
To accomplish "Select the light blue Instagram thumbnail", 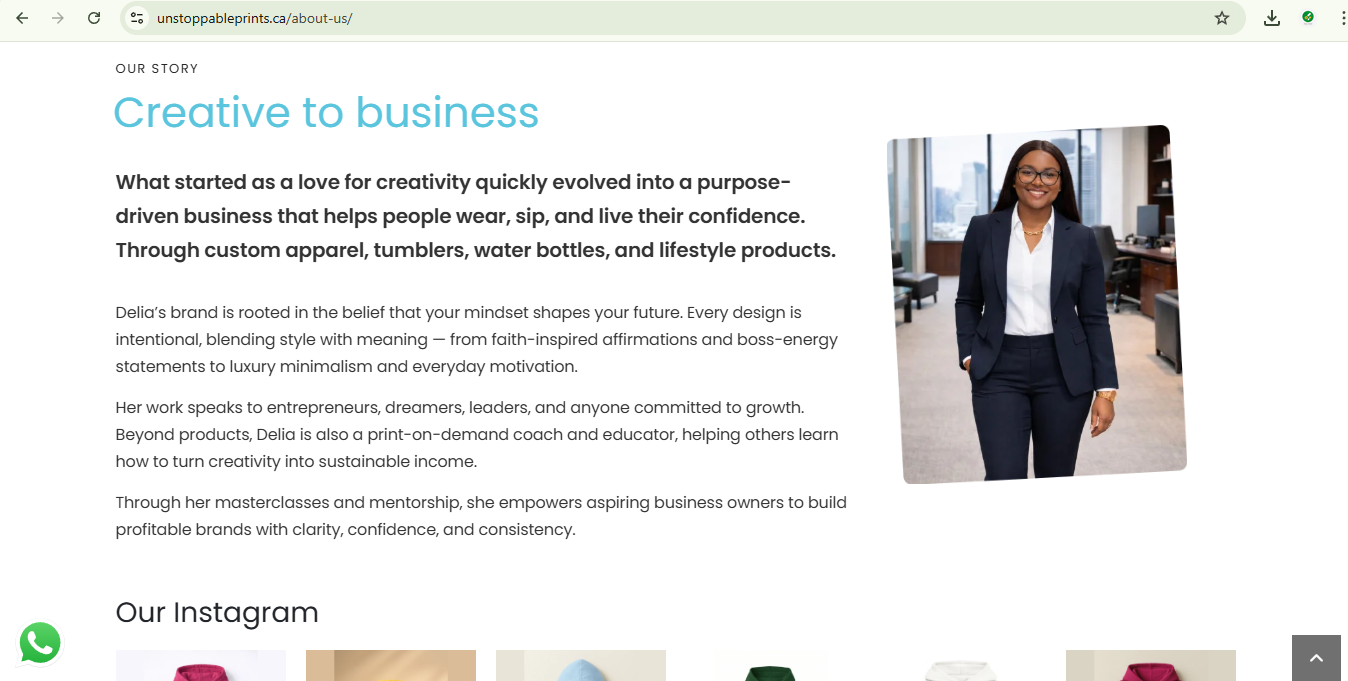I will 581,666.
